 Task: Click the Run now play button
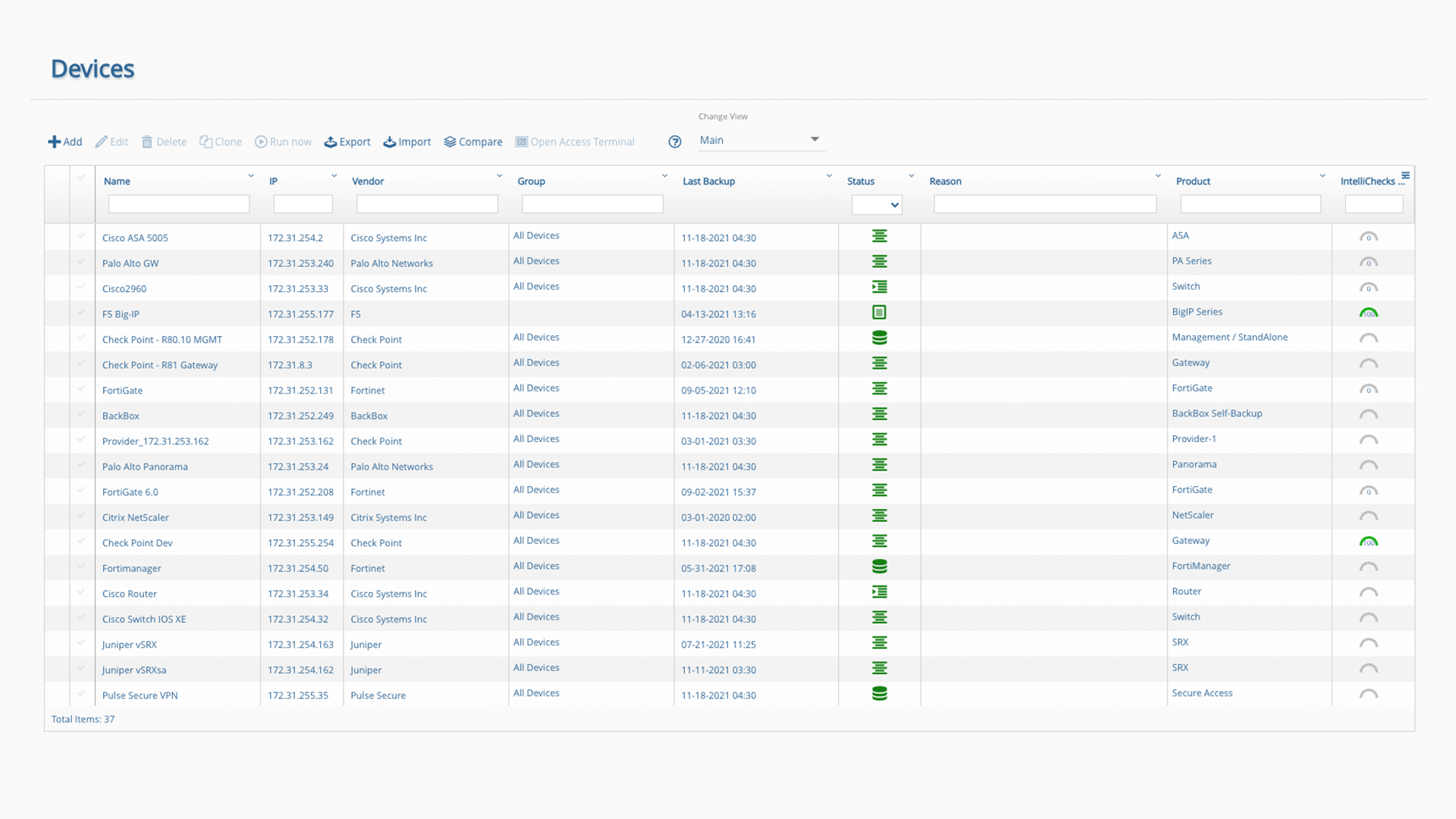(x=283, y=142)
